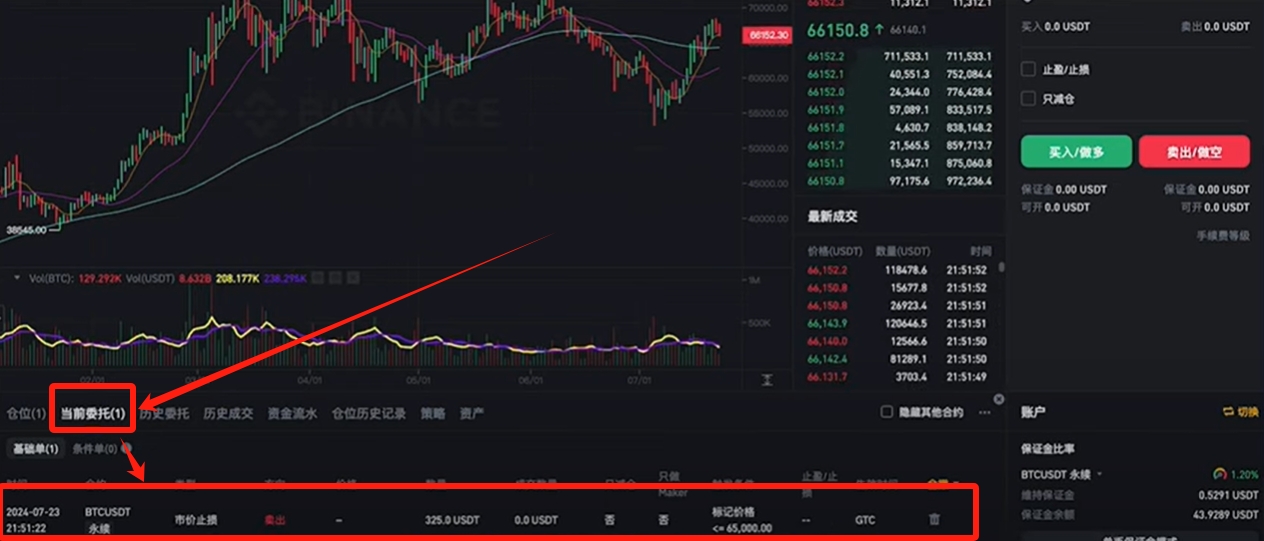Image resolution: width=1264 pixels, height=541 pixels.
Task: Click the 1.20% margin ratio value
Action: coord(1245,474)
